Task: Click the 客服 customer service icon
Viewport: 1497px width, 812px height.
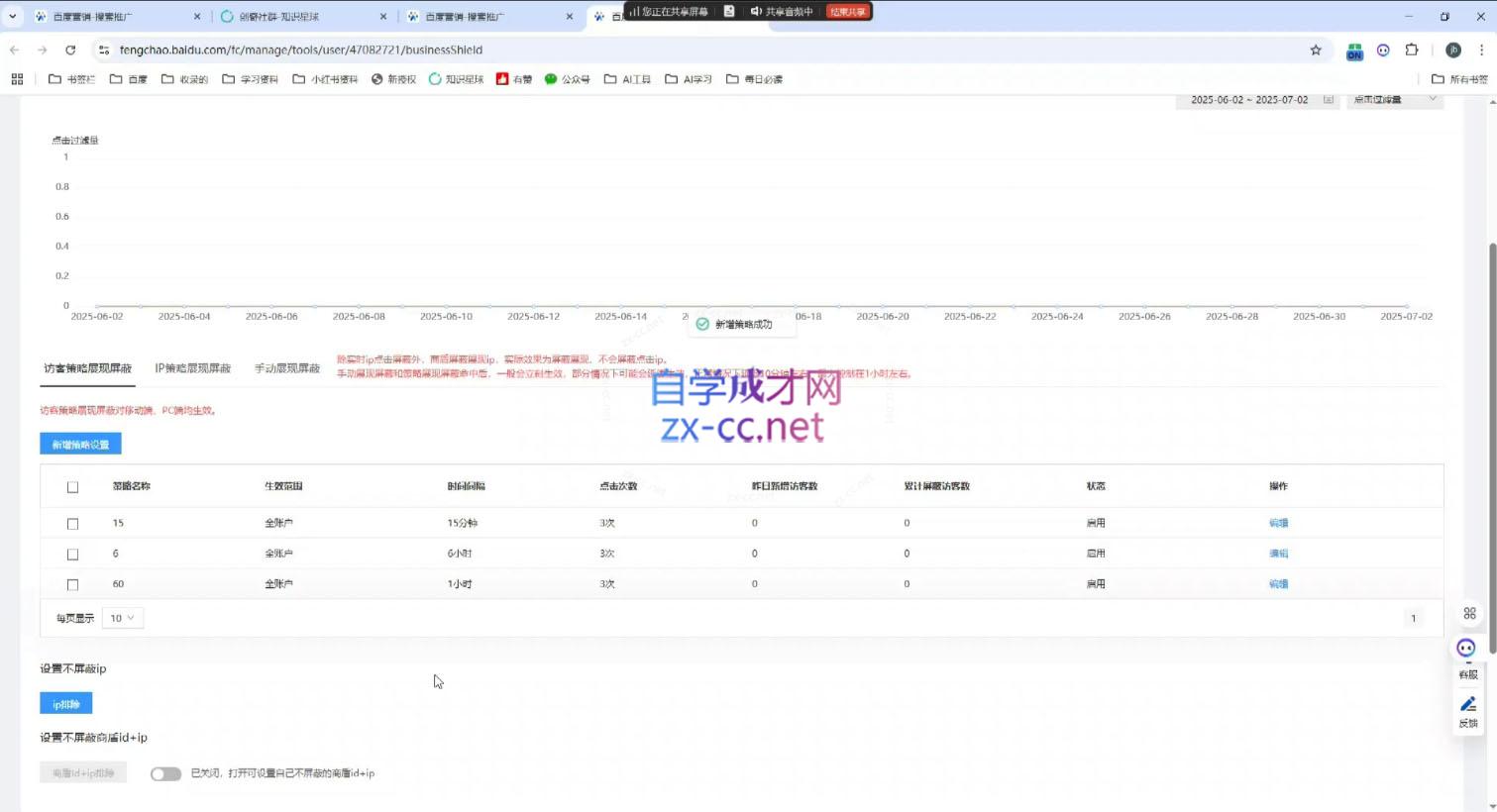Action: click(x=1467, y=648)
